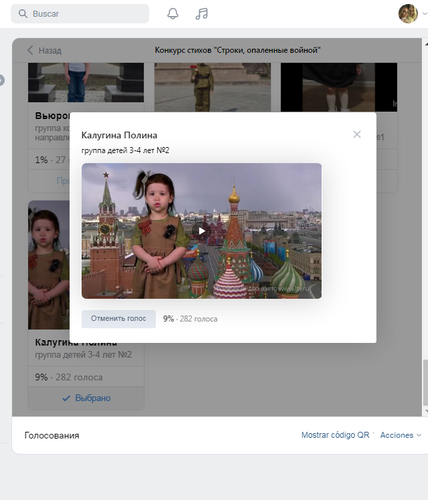Click the Buscar search field

pyautogui.click(x=80, y=14)
